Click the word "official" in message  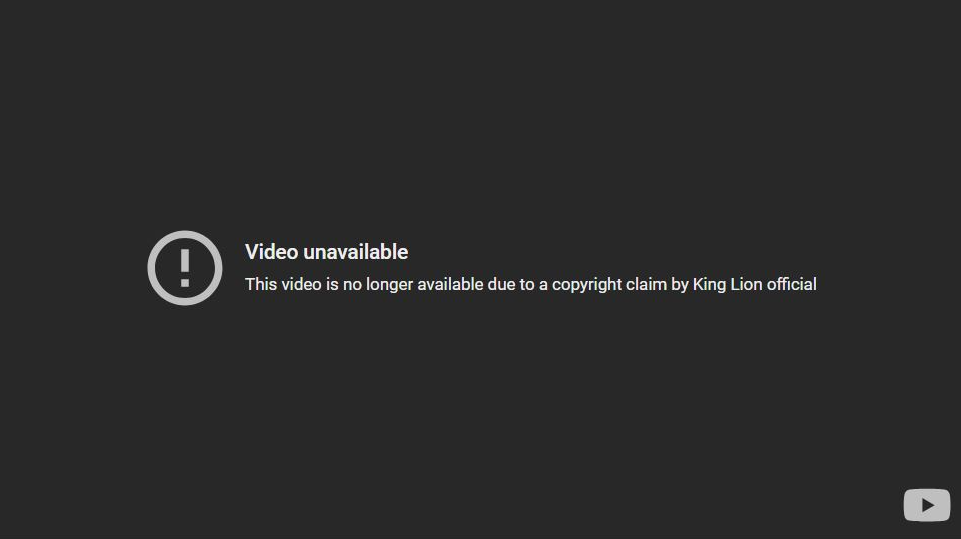click(x=792, y=285)
